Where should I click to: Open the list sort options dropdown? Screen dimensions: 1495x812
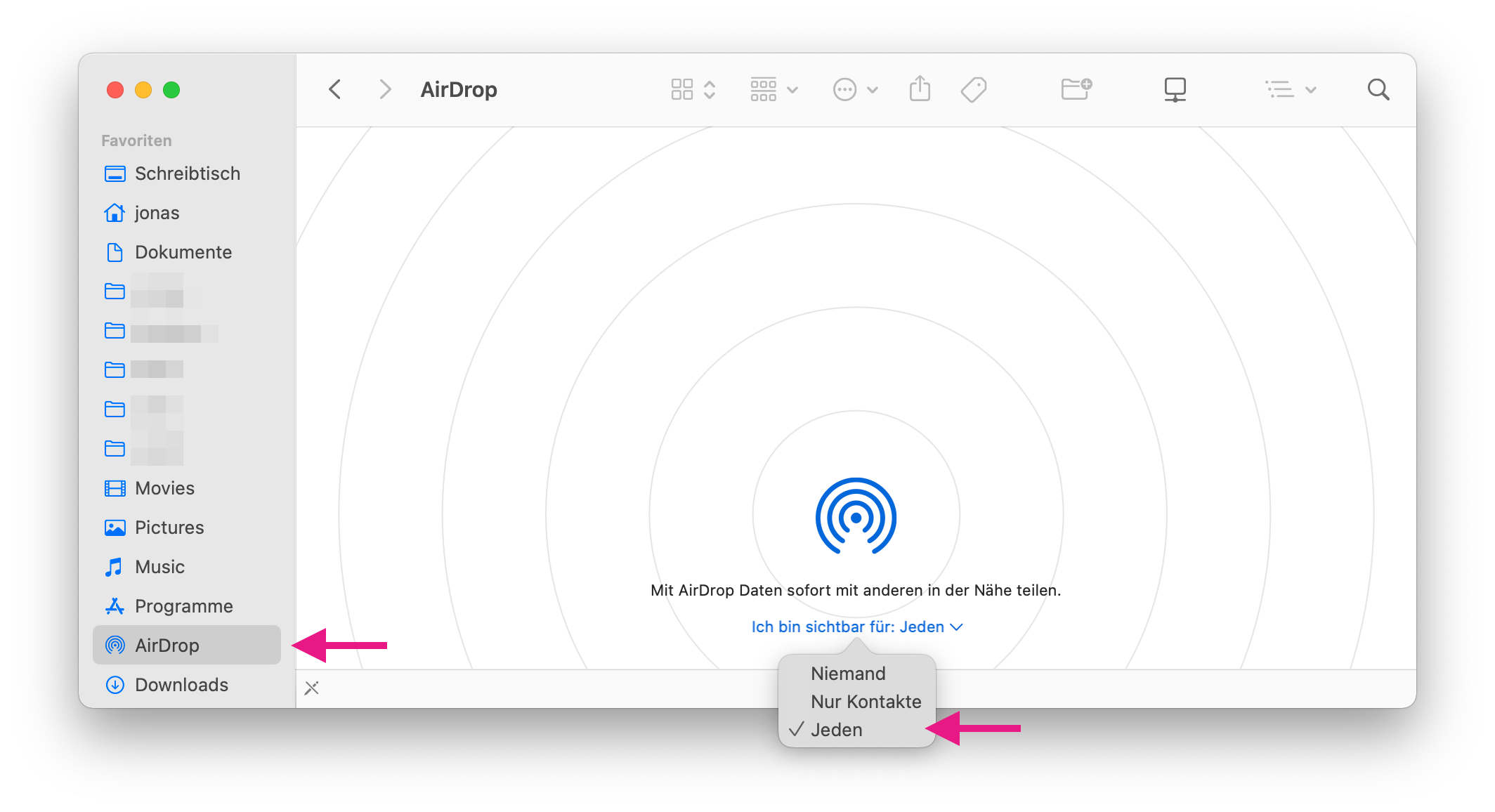point(1291,89)
